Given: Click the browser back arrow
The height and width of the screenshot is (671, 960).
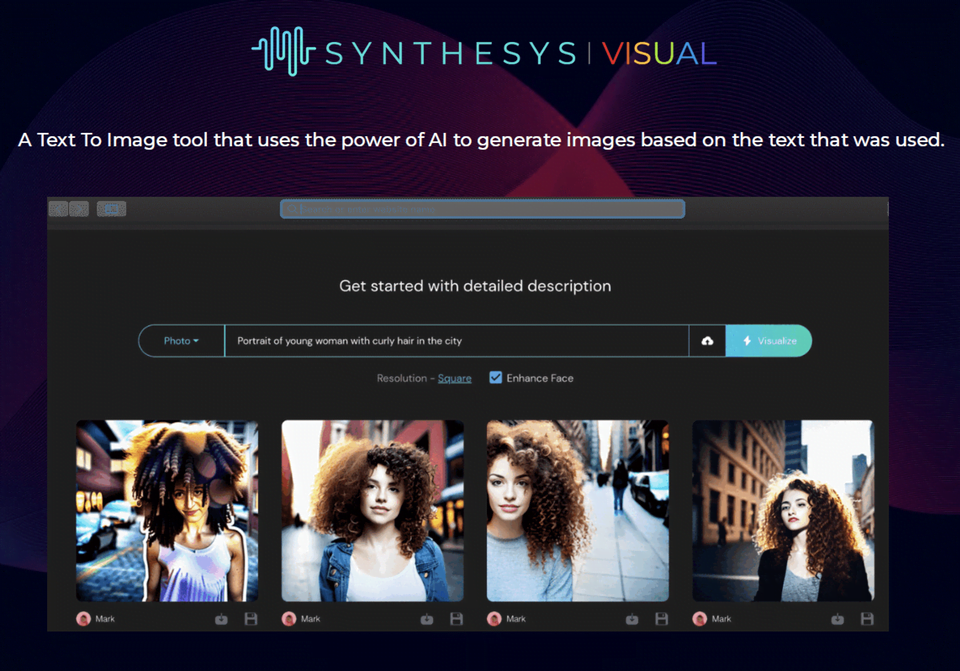Looking at the screenshot, I should 57,208.
